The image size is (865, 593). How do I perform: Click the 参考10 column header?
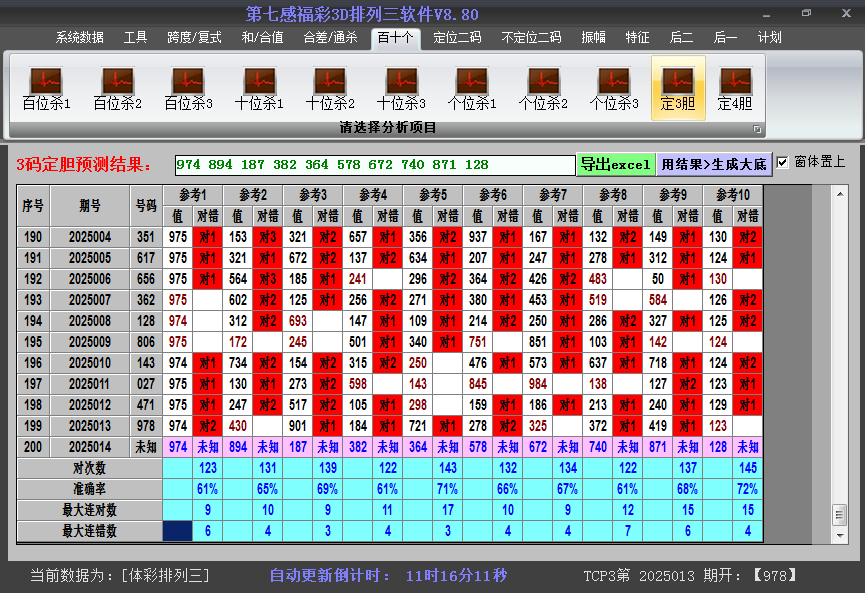click(x=733, y=195)
